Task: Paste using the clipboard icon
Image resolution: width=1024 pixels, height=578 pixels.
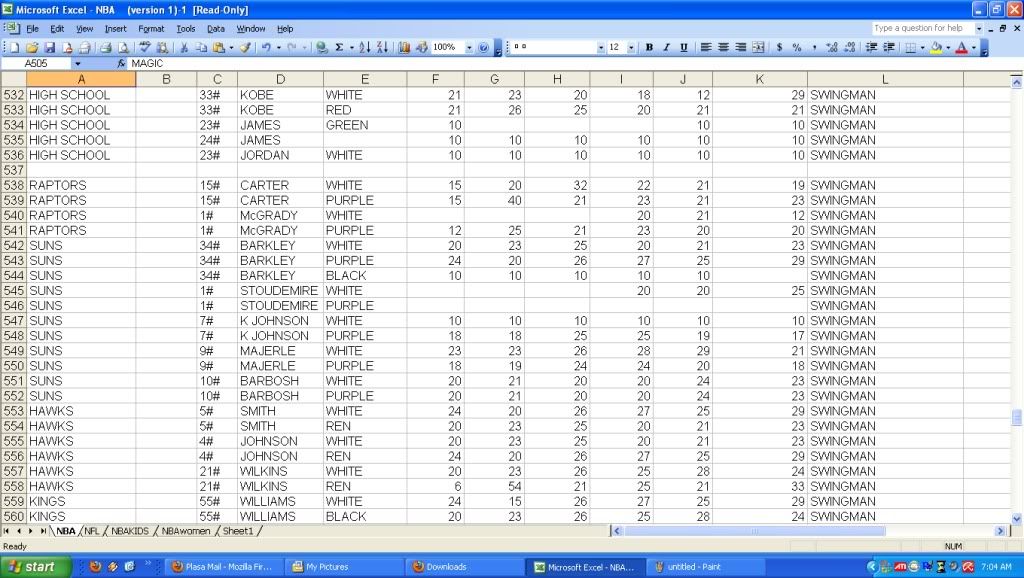Action: (219, 48)
